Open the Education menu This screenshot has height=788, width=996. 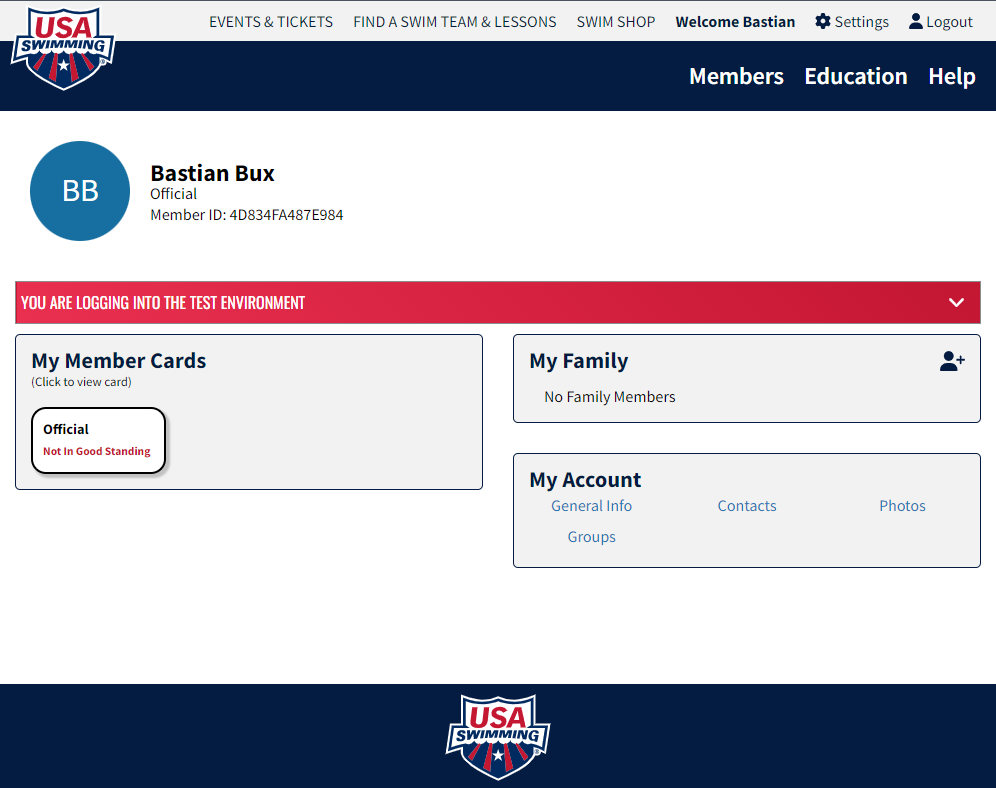[856, 76]
